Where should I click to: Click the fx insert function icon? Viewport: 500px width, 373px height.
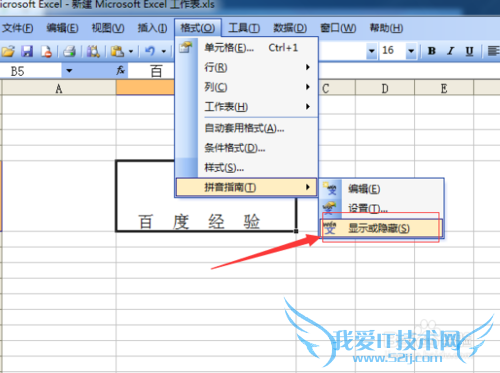coord(120,70)
